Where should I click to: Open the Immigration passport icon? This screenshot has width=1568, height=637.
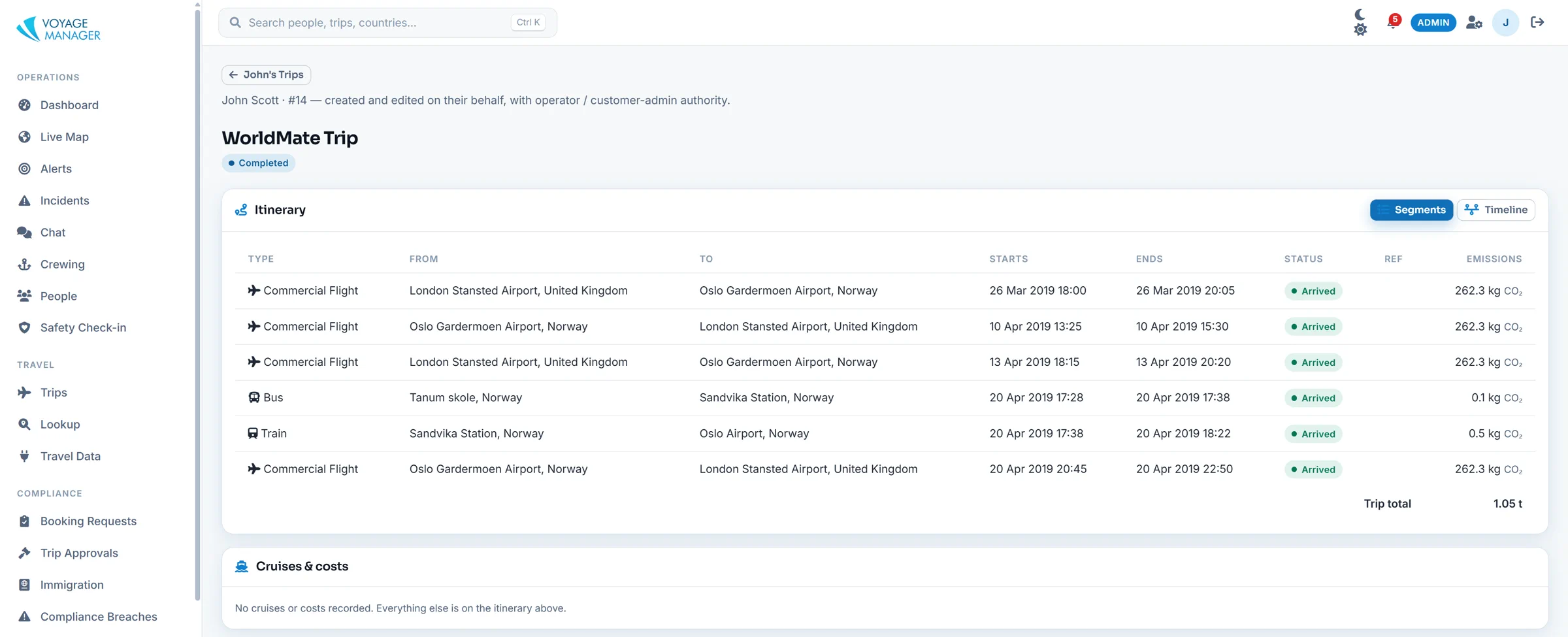click(24, 585)
